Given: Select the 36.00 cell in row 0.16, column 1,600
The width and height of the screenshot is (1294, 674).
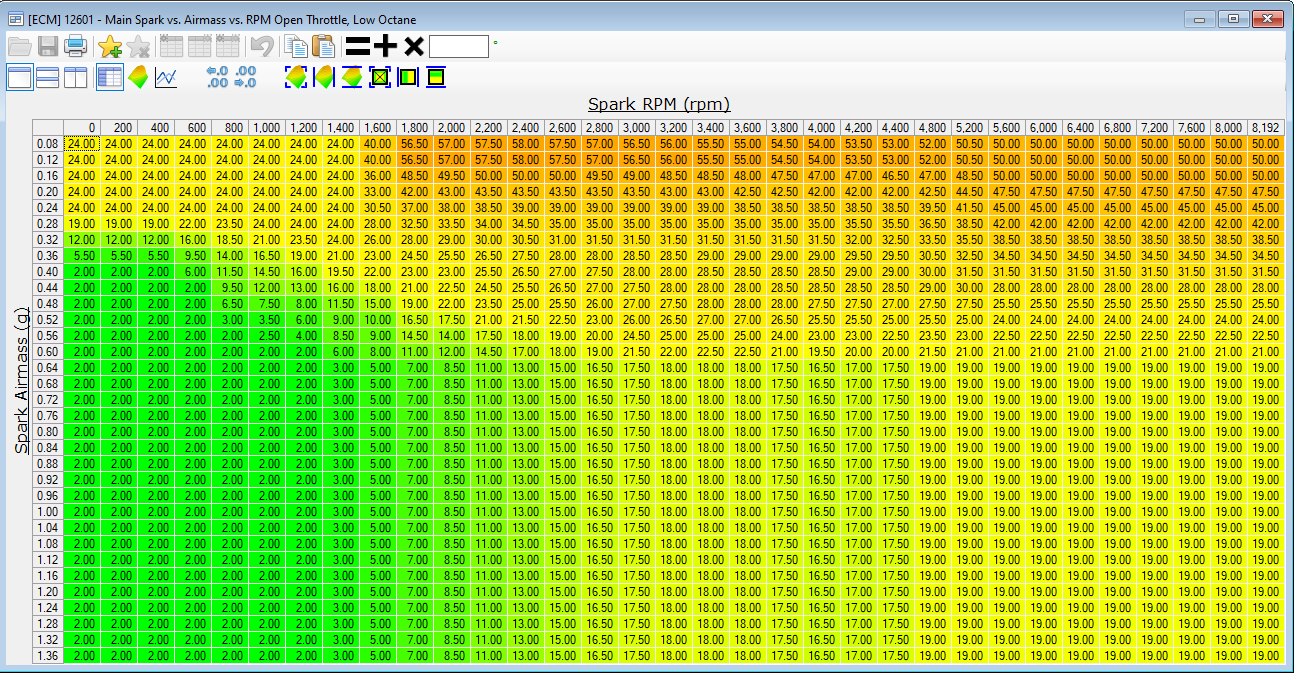Looking at the screenshot, I should [x=378, y=175].
